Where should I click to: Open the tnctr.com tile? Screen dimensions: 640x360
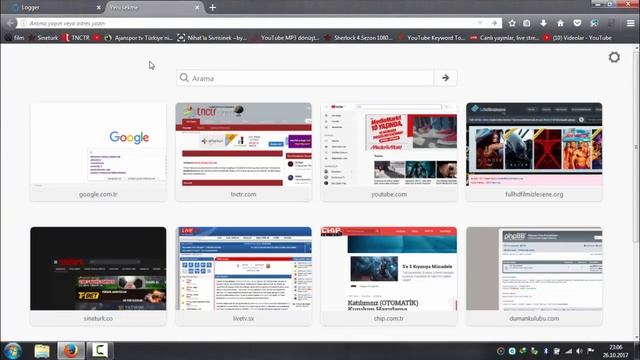point(244,152)
